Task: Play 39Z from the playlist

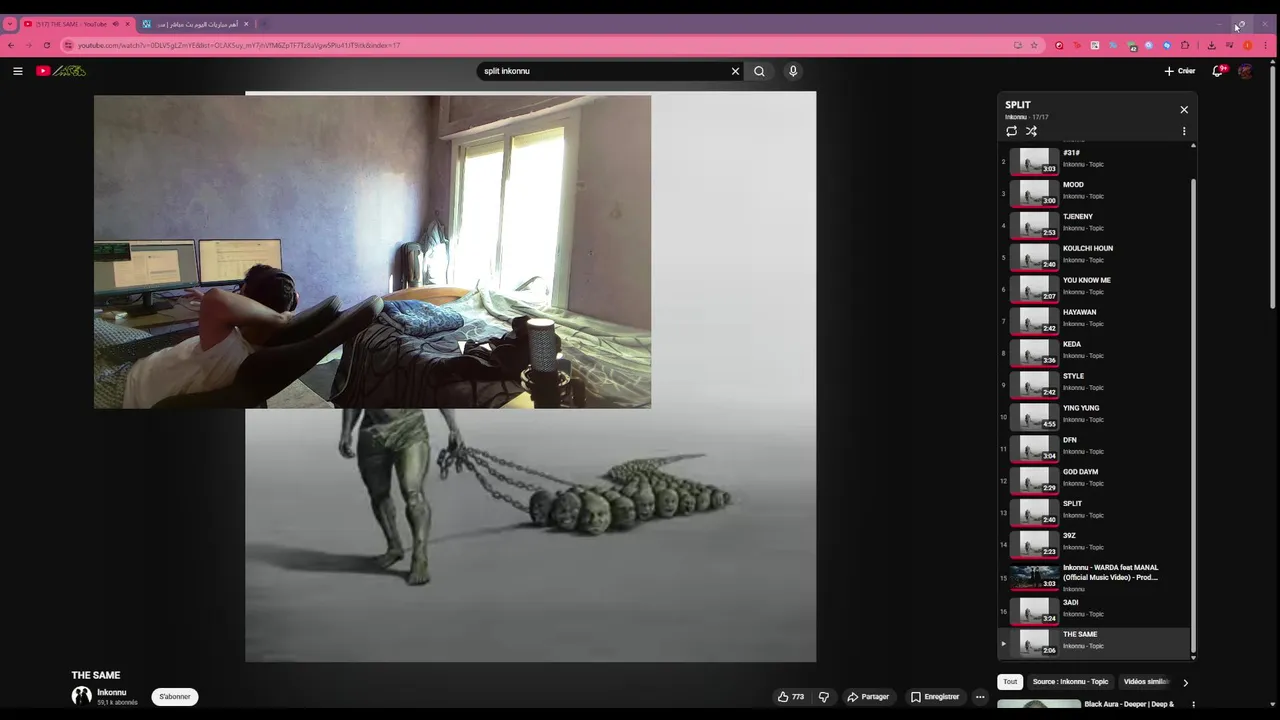Action: click(x=1094, y=544)
